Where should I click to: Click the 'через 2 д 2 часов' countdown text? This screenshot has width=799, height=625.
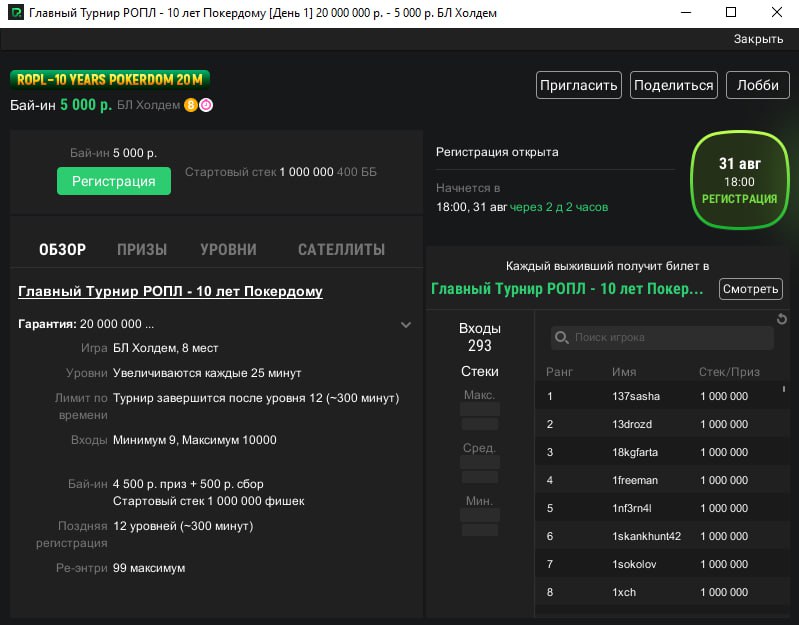[559, 207]
